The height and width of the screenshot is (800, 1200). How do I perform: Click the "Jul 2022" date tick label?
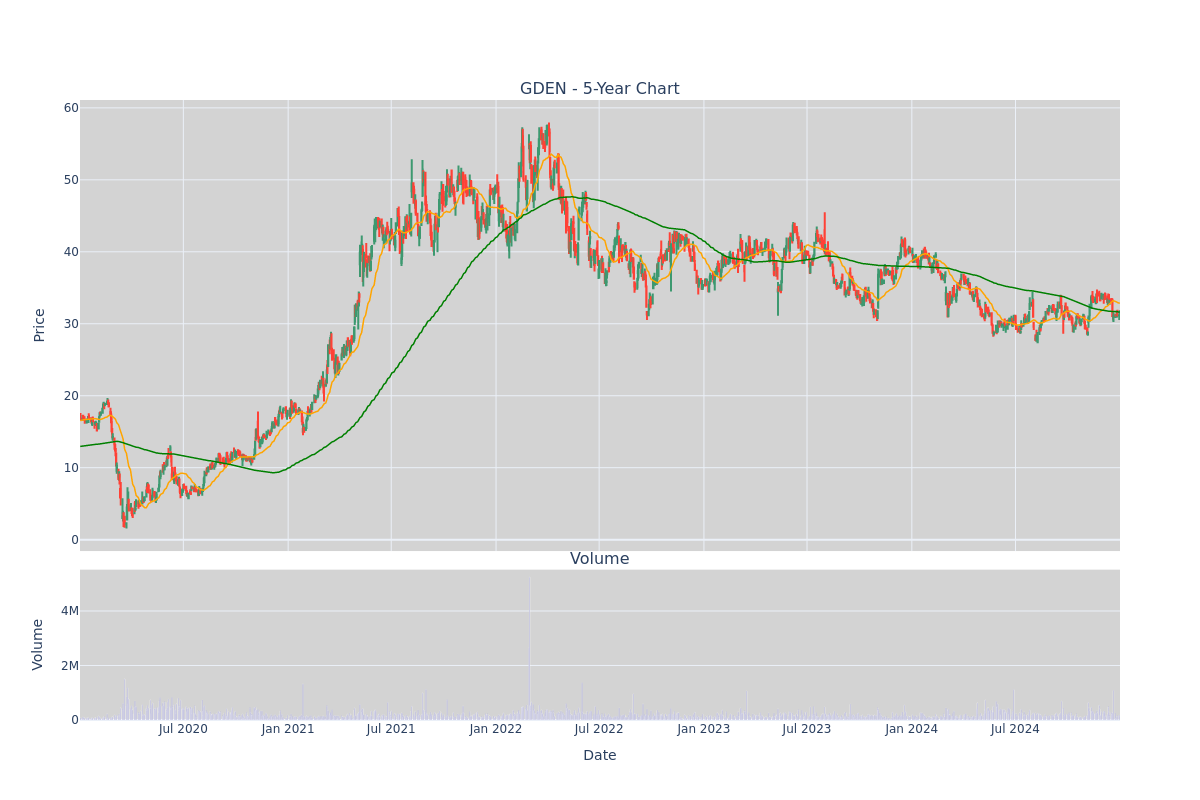point(599,729)
